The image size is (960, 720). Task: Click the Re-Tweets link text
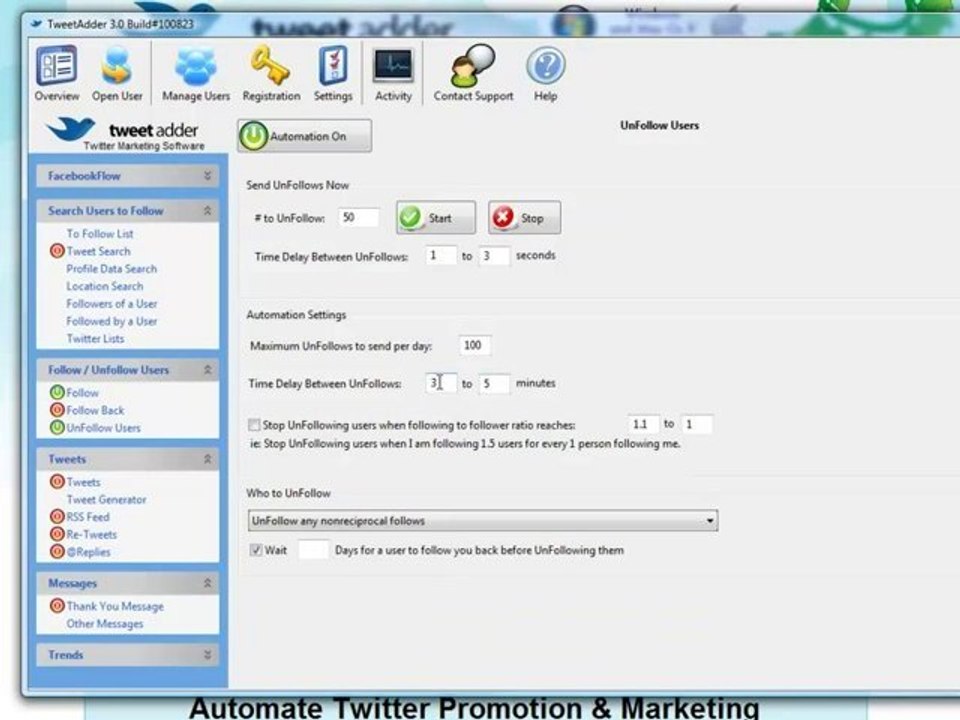click(x=91, y=534)
